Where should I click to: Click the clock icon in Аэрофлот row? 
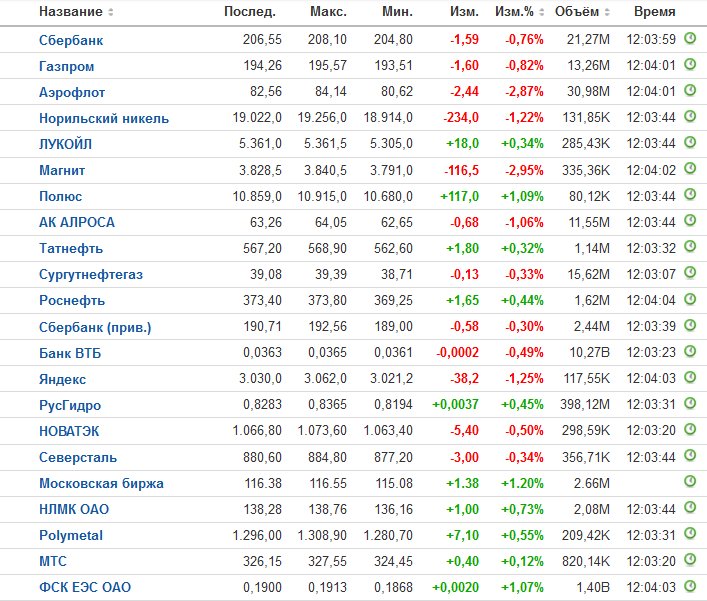pos(690,90)
